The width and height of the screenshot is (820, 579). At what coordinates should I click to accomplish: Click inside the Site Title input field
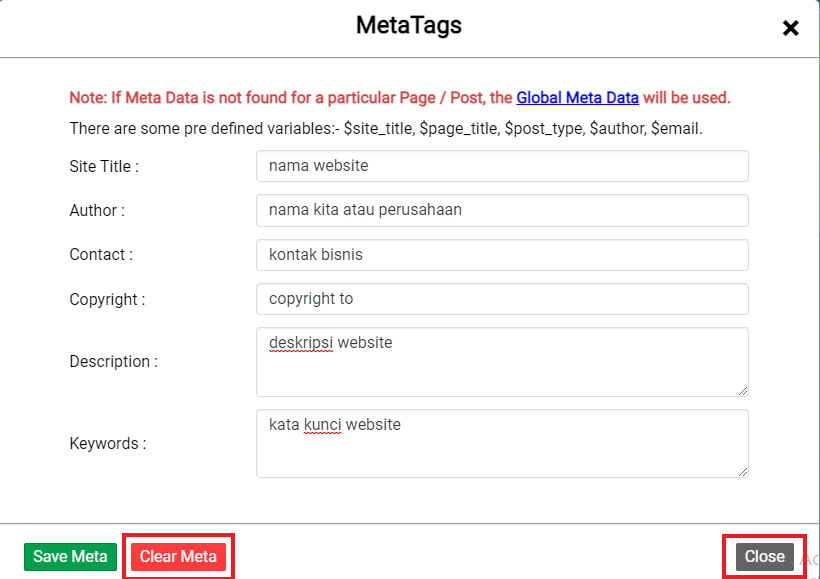point(500,166)
